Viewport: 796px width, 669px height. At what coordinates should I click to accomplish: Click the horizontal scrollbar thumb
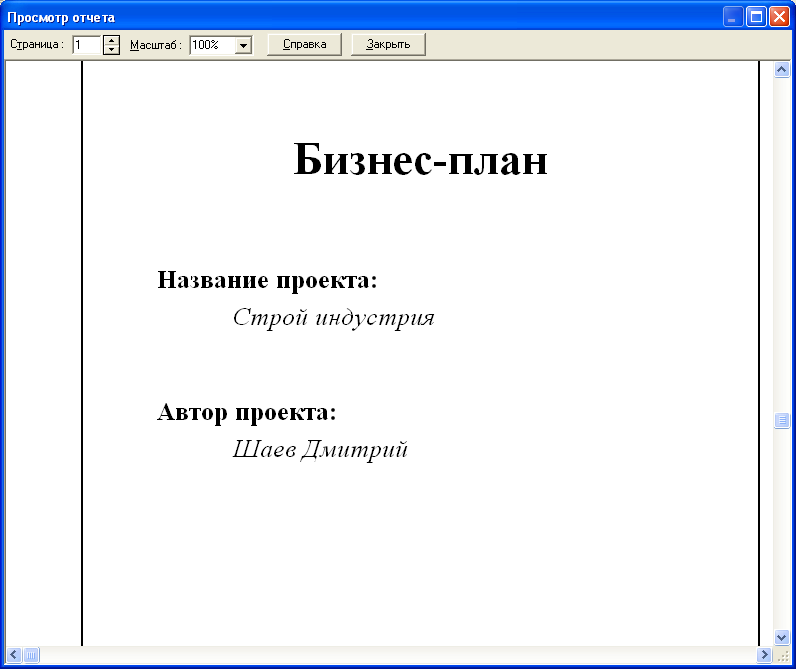31,655
